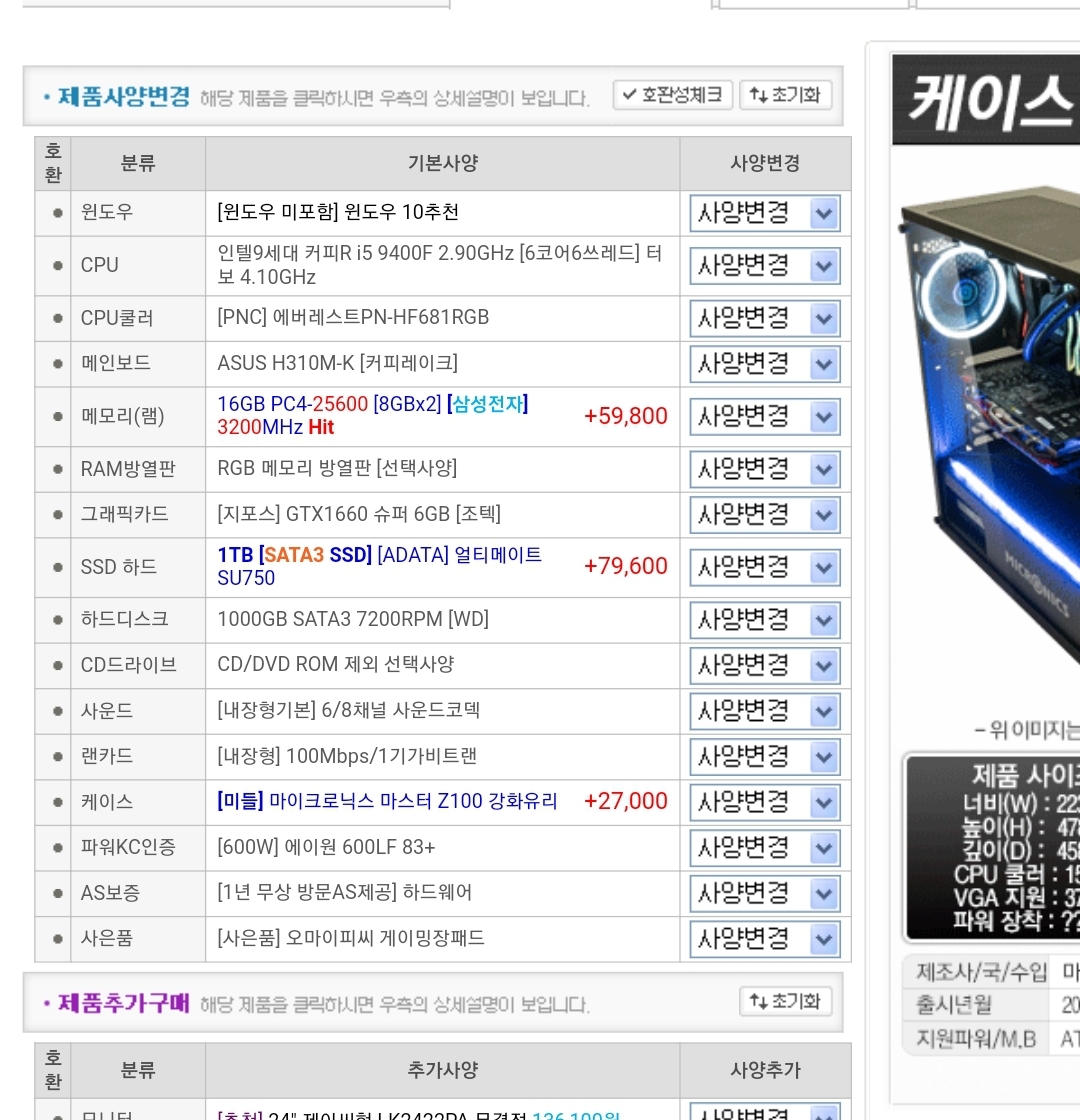Click the compatibility dot beside 케이스
This screenshot has width=1080, height=1120.
tap(57, 802)
